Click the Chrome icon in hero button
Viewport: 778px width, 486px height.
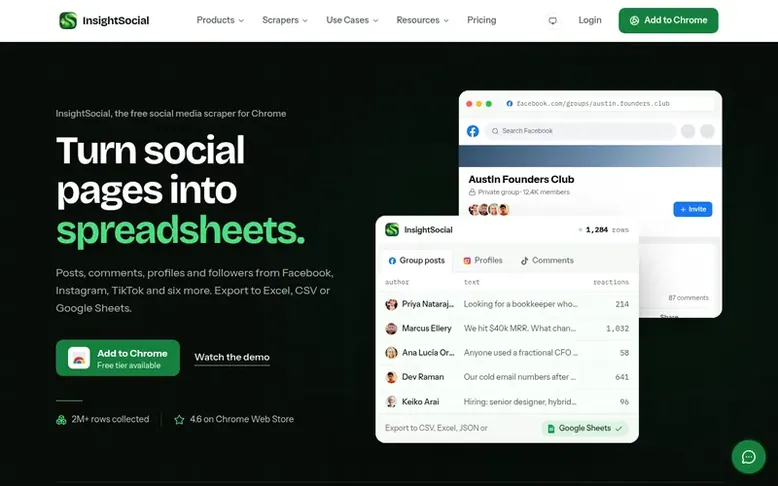click(x=79, y=358)
